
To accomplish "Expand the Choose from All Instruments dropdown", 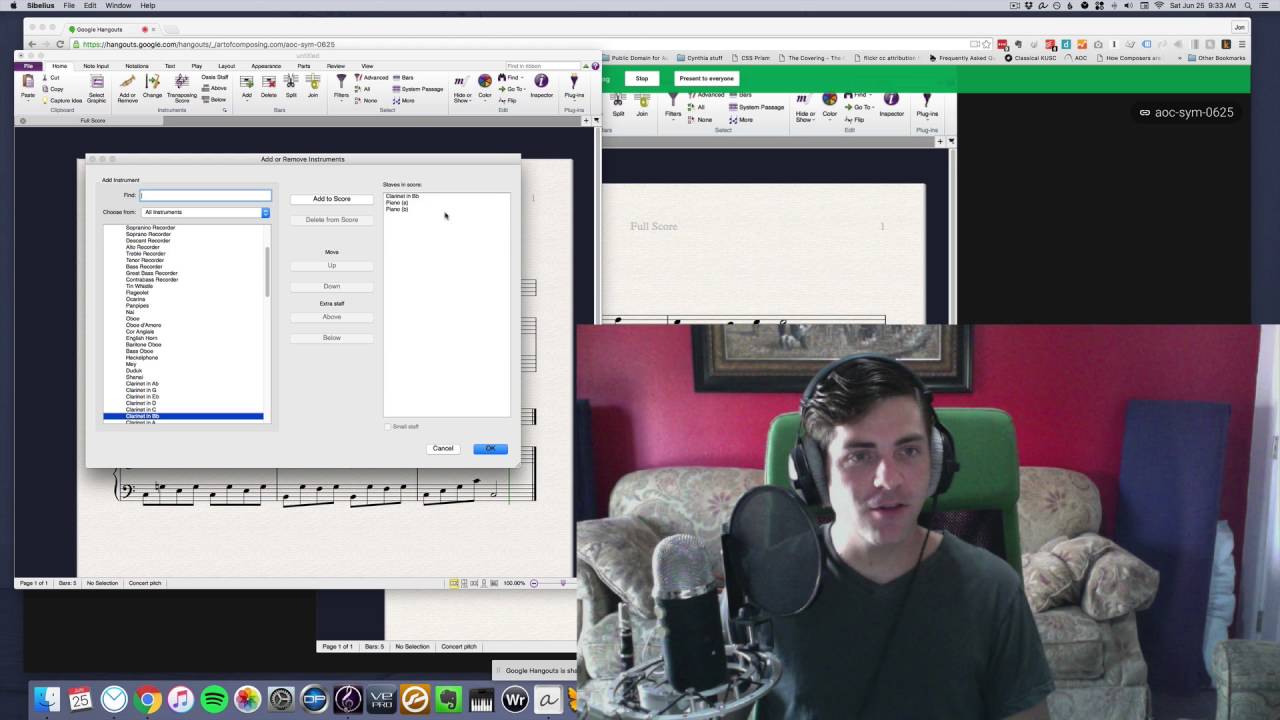I will pyautogui.click(x=206, y=212).
